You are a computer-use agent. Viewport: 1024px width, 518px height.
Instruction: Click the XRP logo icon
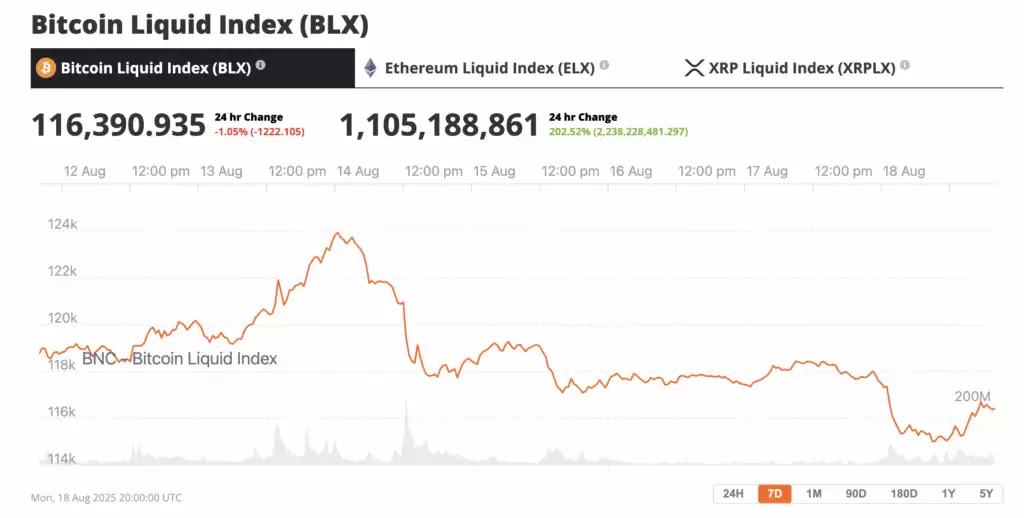click(x=693, y=68)
